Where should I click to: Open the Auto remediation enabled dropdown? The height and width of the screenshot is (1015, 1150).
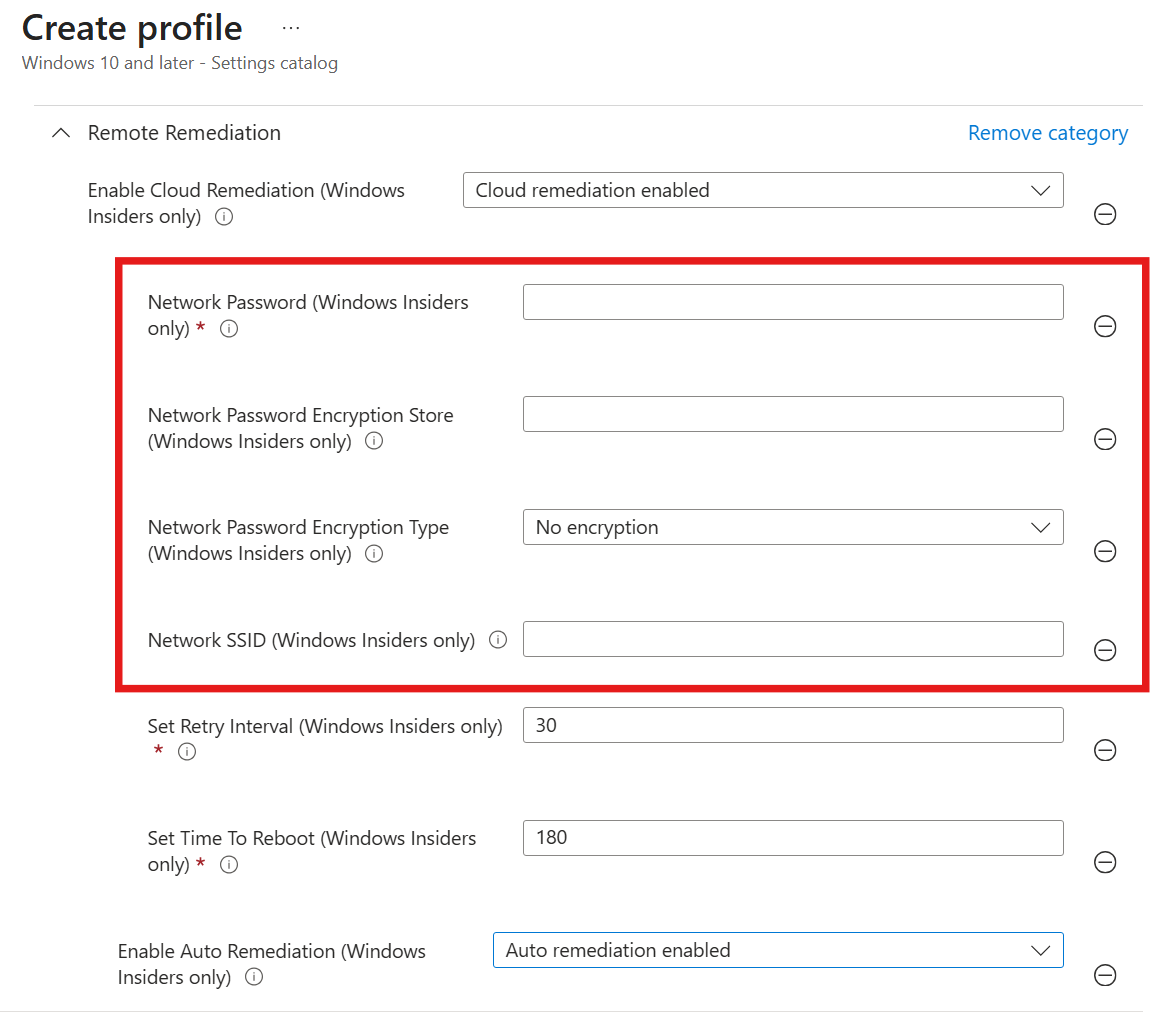point(777,950)
